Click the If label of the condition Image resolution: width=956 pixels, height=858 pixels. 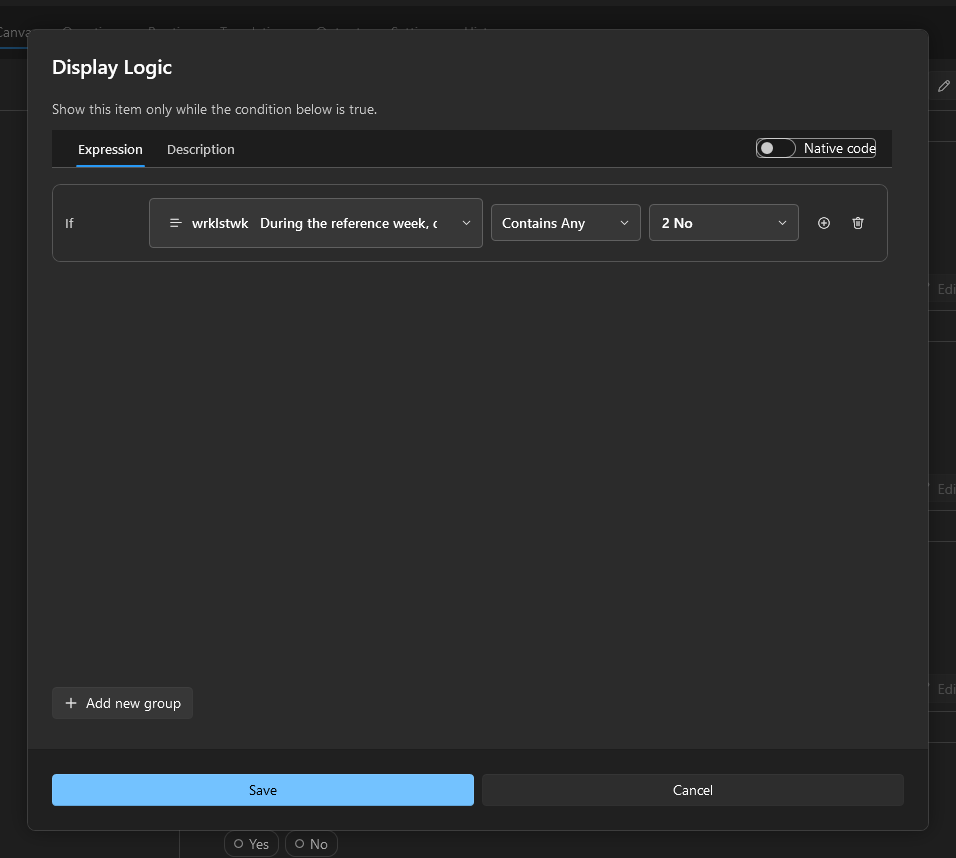click(x=69, y=223)
